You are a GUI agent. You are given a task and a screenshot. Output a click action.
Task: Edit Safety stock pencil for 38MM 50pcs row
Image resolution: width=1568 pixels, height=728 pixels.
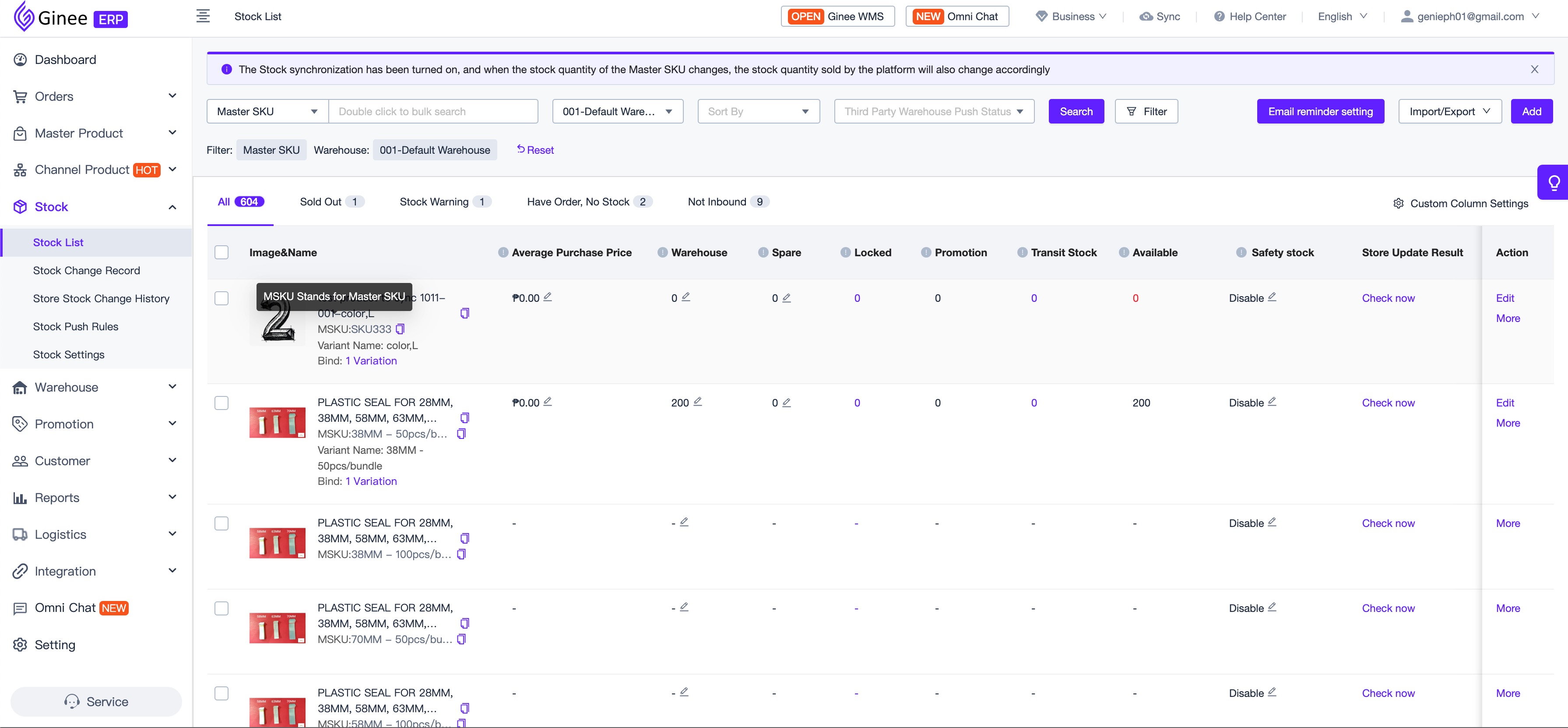pos(1272,402)
